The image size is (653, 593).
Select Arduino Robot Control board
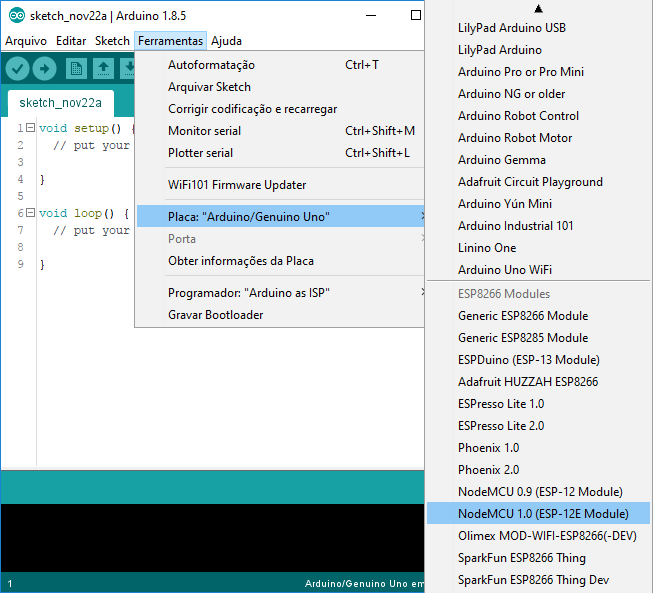[538, 116]
